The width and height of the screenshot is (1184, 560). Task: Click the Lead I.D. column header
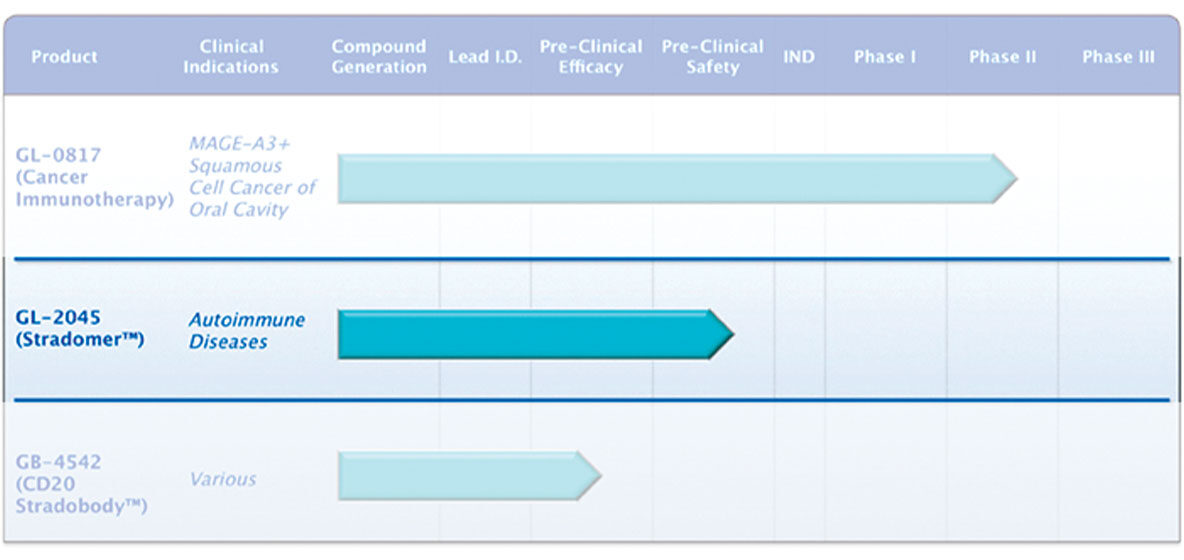pos(483,57)
